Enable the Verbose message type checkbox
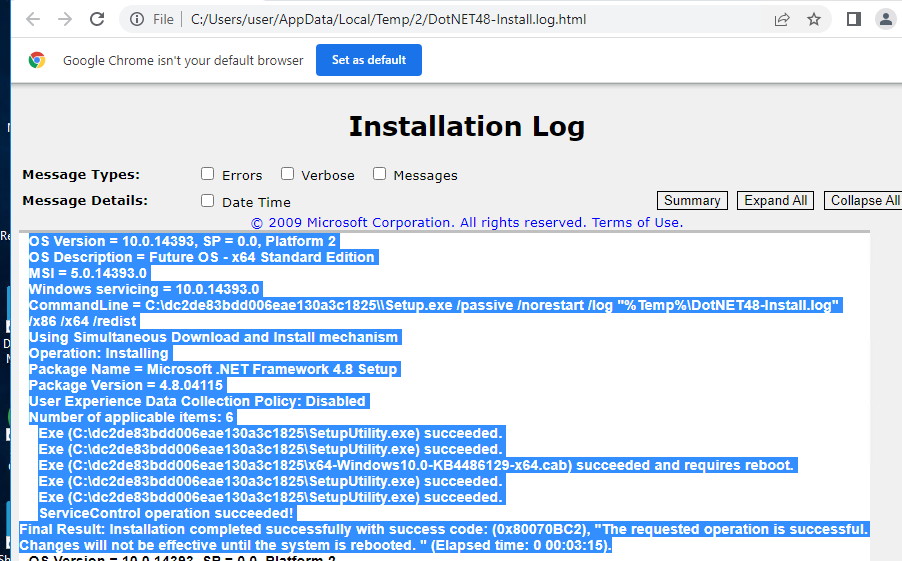Viewport: 902px width, 561px height. tap(288, 173)
